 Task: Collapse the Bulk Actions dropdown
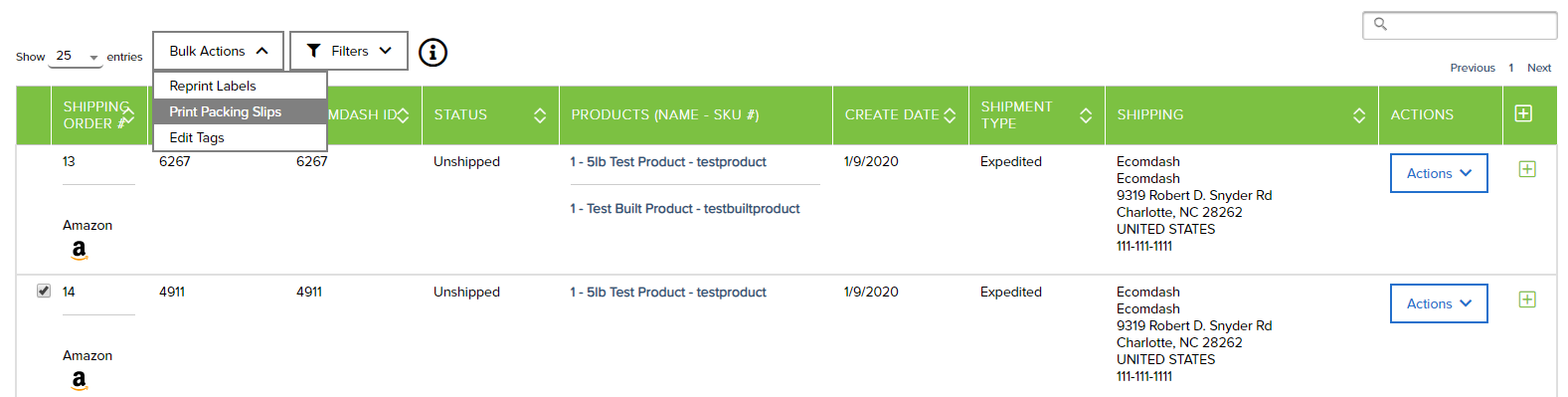click(218, 51)
